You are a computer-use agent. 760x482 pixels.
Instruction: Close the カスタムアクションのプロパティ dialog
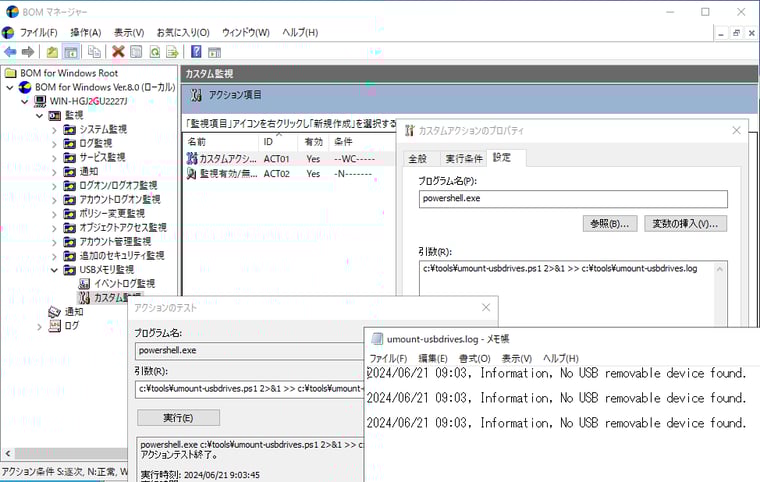pos(737,130)
